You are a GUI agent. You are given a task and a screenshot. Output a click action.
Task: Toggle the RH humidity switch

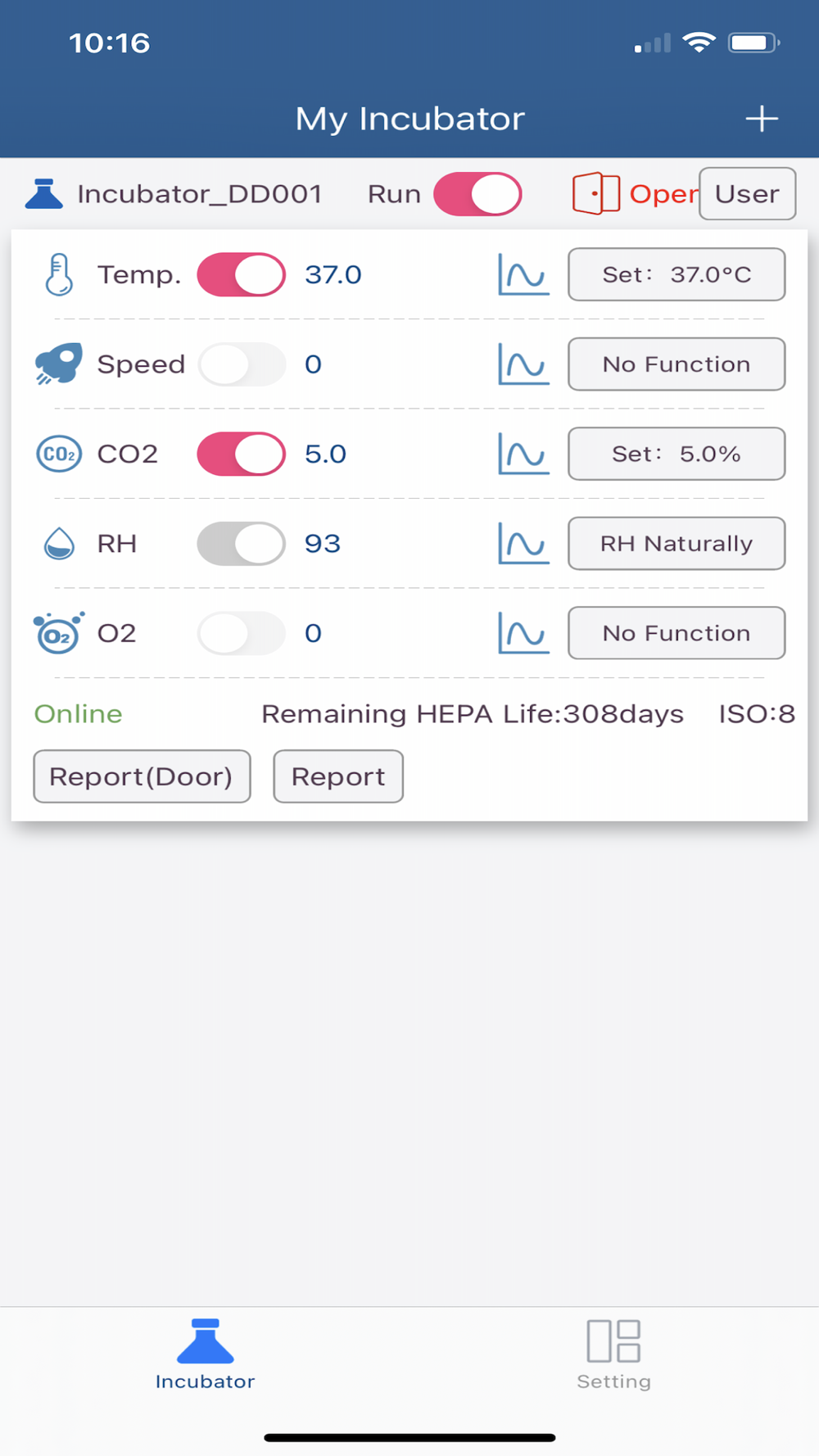click(241, 544)
